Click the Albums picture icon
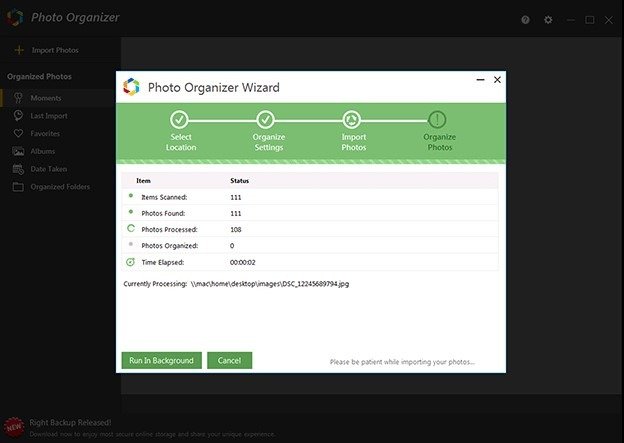Image resolution: width=624 pixels, height=443 pixels. click(x=18, y=151)
